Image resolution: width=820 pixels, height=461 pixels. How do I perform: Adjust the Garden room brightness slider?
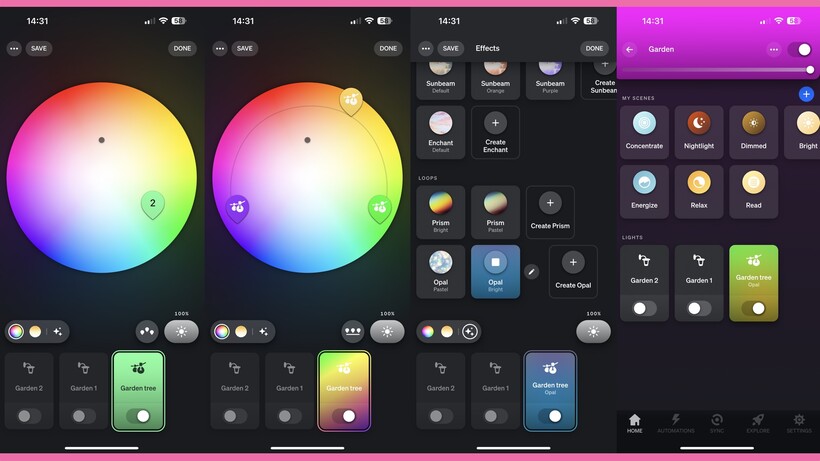(x=716, y=70)
